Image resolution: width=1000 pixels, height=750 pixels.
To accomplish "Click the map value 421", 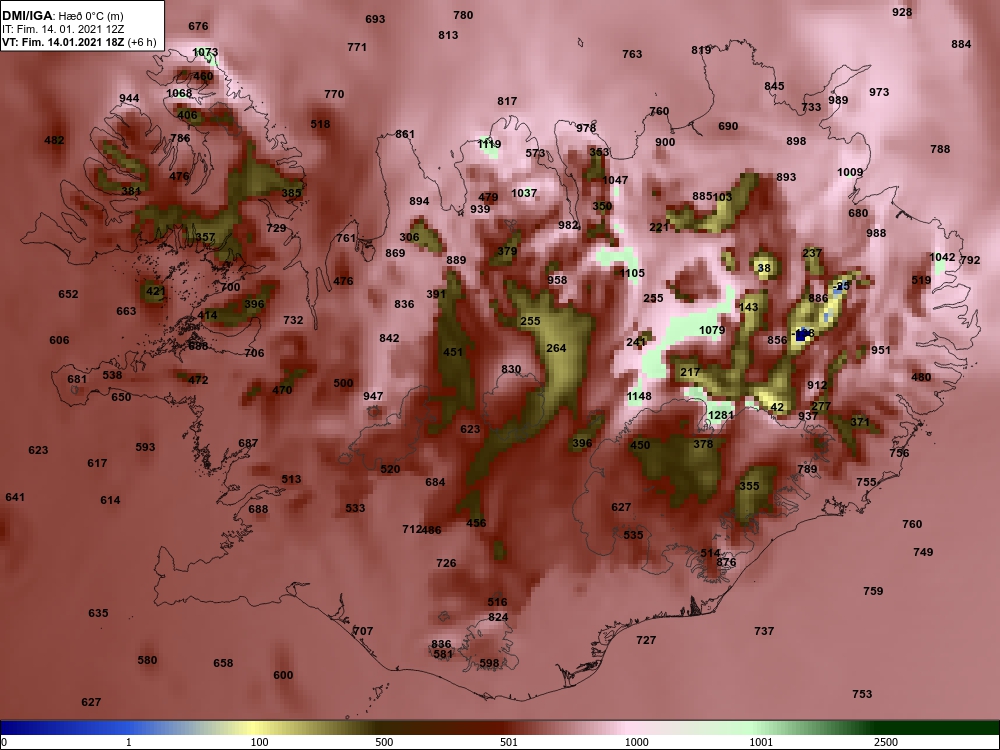I will [x=156, y=291].
